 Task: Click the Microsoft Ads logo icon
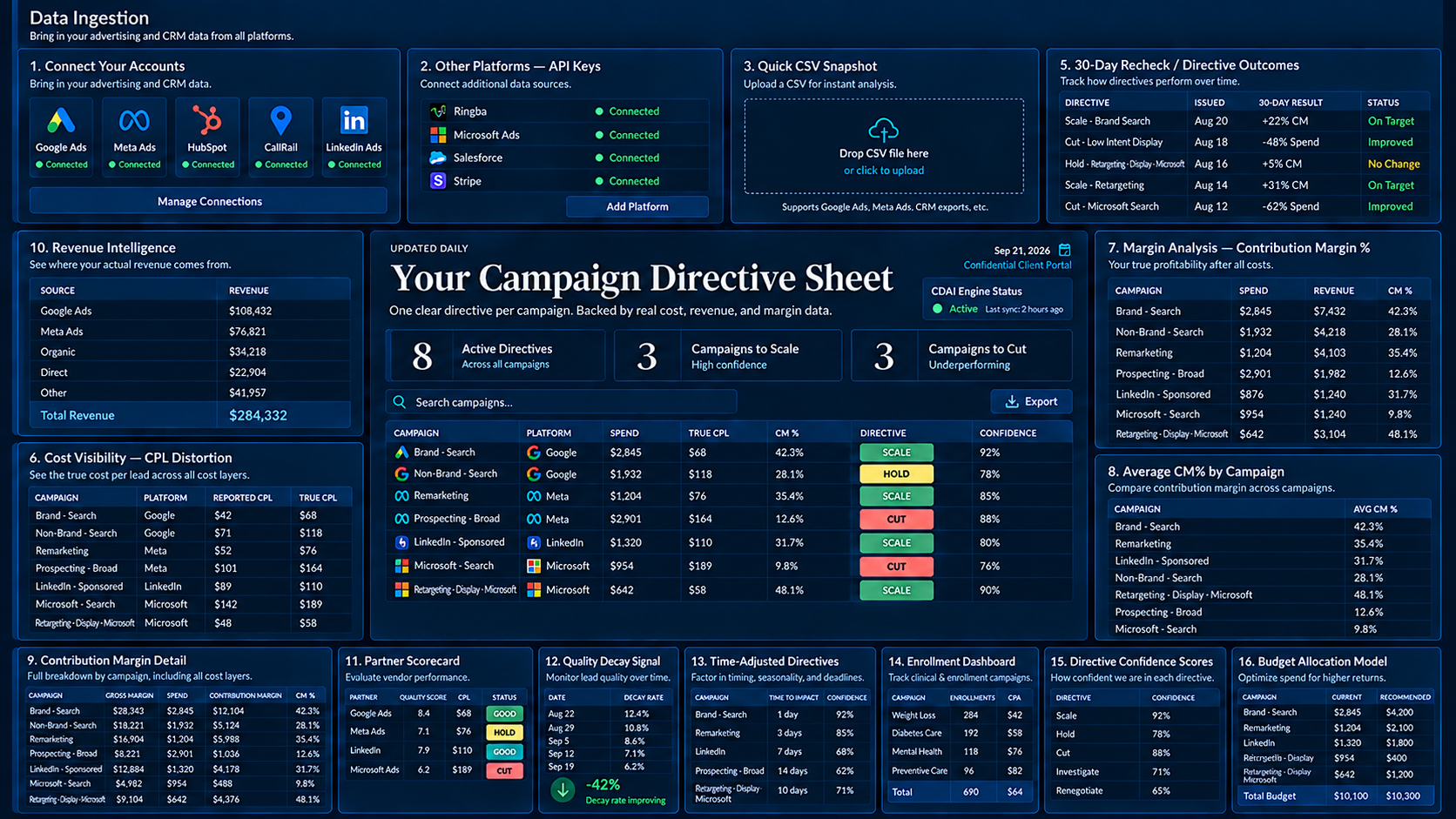[438, 135]
